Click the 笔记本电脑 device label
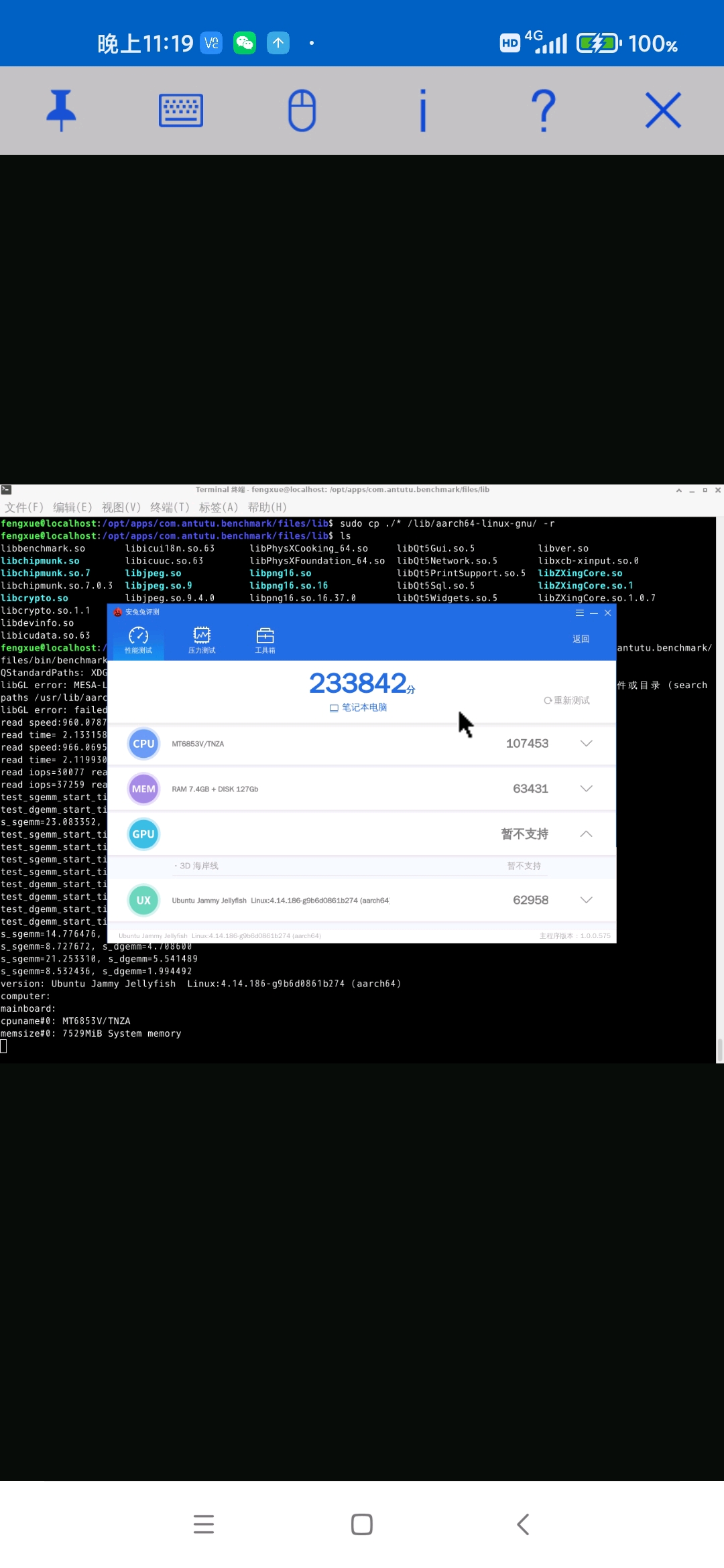 (359, 708)
